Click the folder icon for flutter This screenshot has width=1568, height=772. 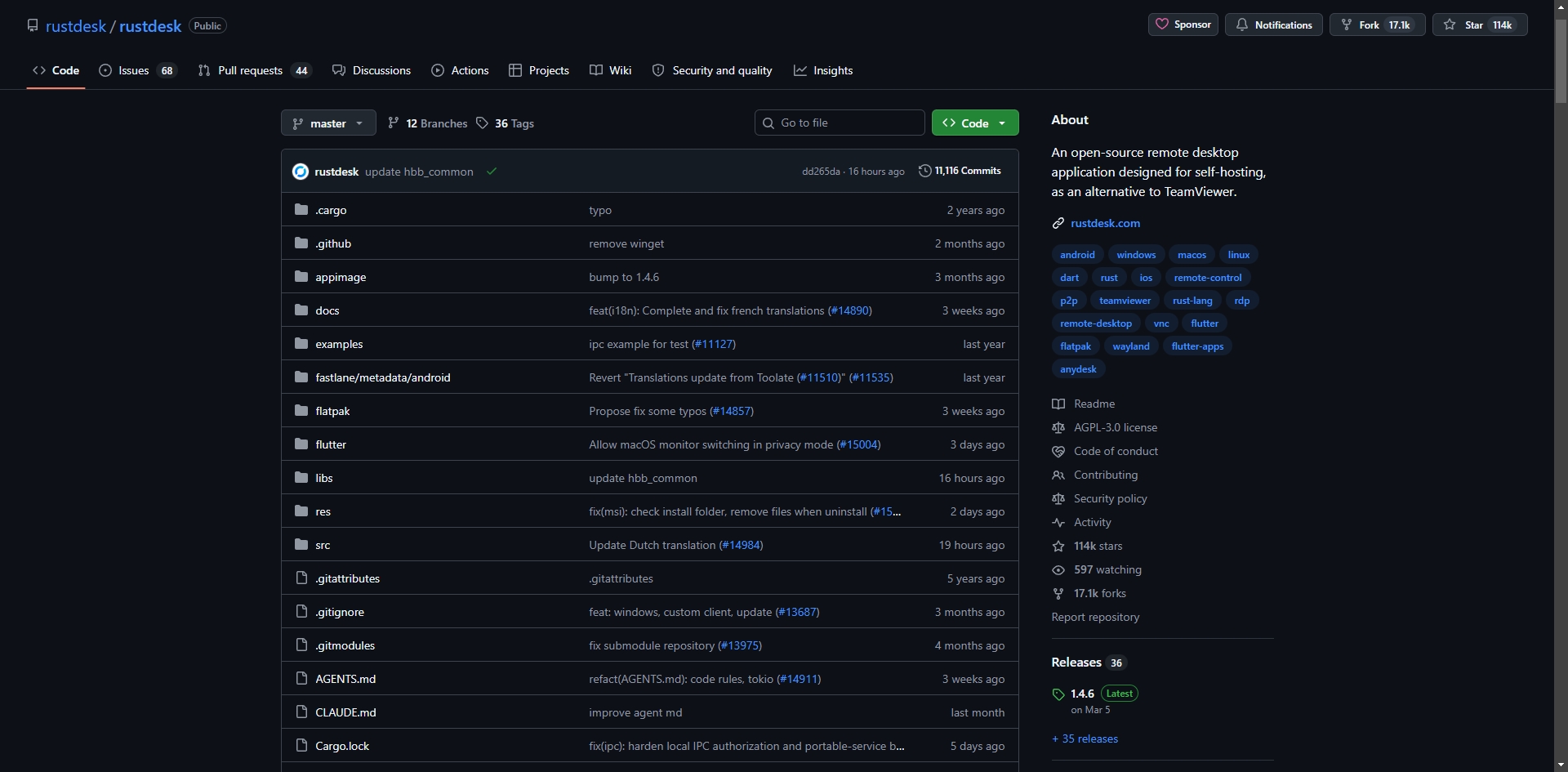point(301,444)
